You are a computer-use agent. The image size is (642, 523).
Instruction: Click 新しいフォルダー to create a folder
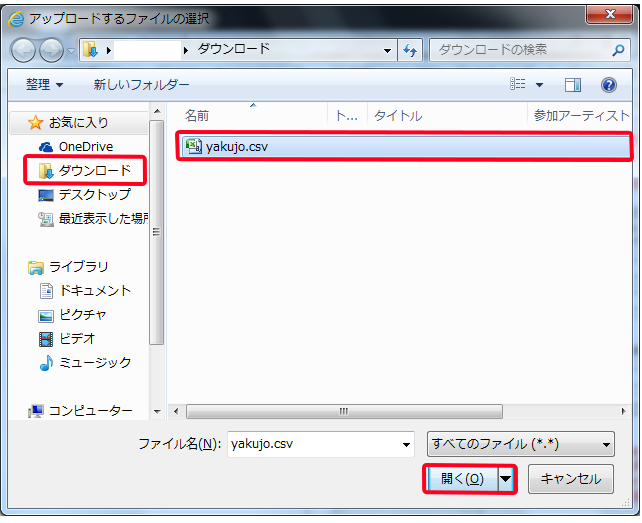coord(141,85)
